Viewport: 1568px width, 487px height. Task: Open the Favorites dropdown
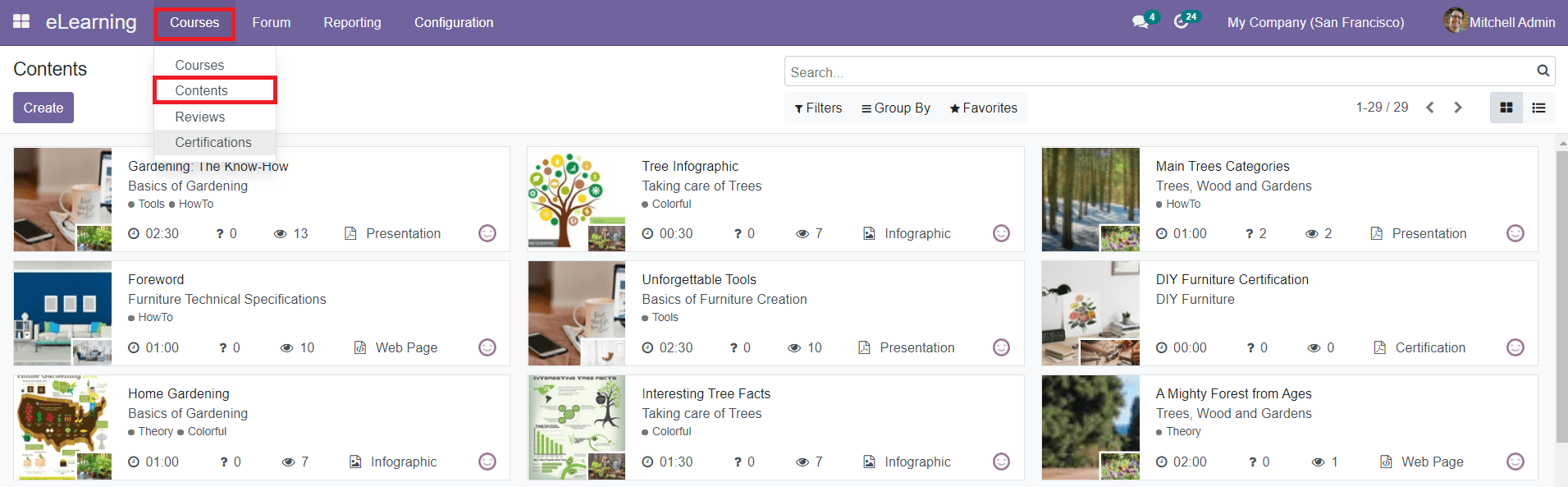tap(983, 108)
